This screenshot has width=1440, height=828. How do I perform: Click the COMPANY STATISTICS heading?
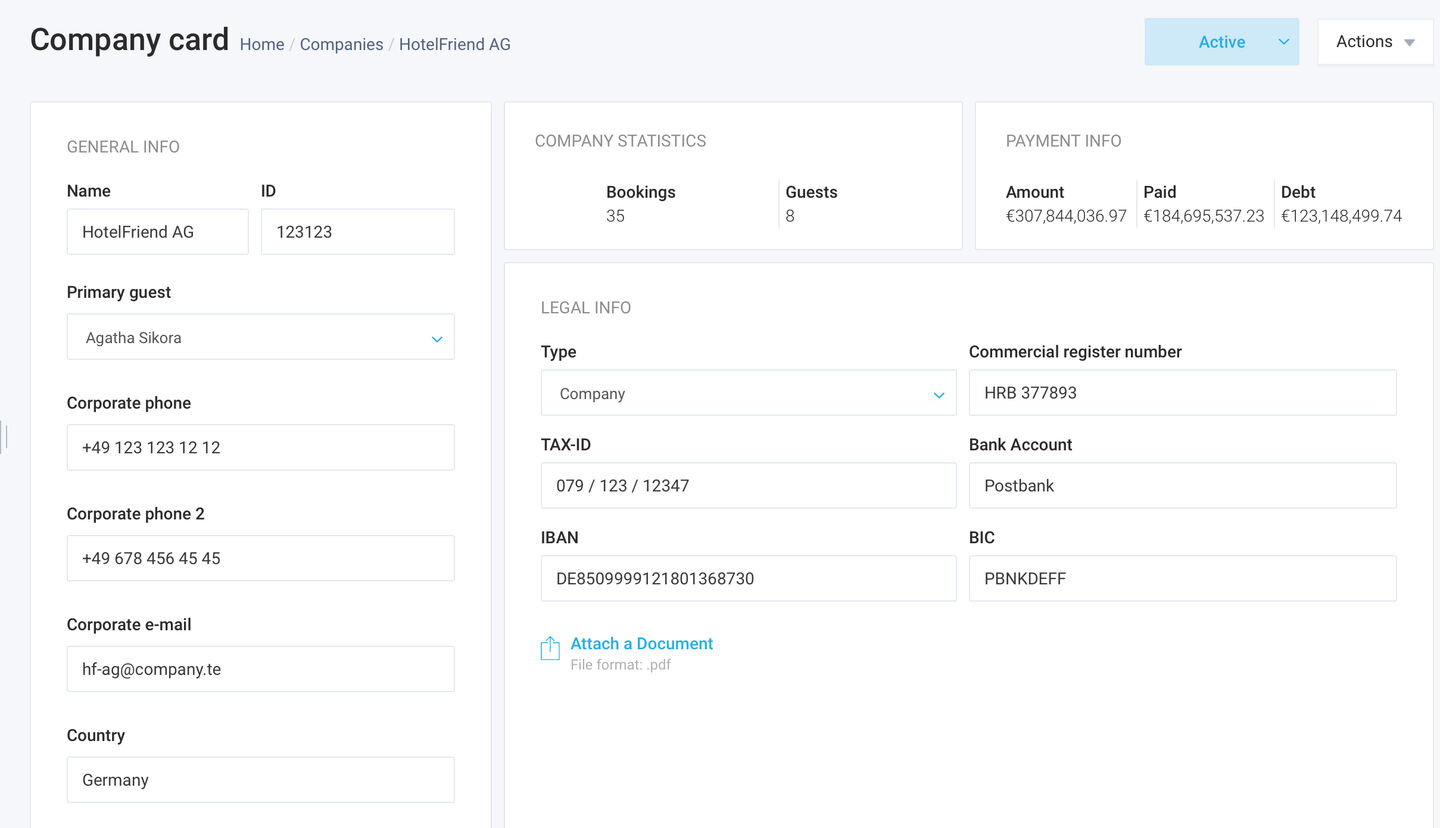coord(620,141)
